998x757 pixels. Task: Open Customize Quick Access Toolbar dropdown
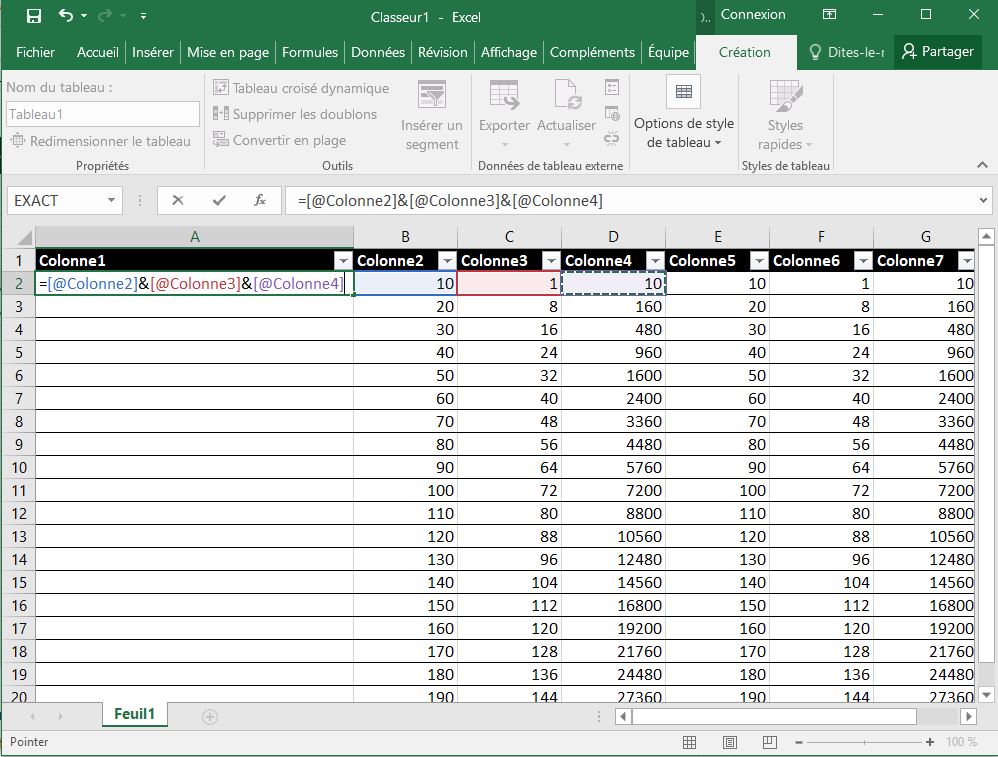(144, 16)
